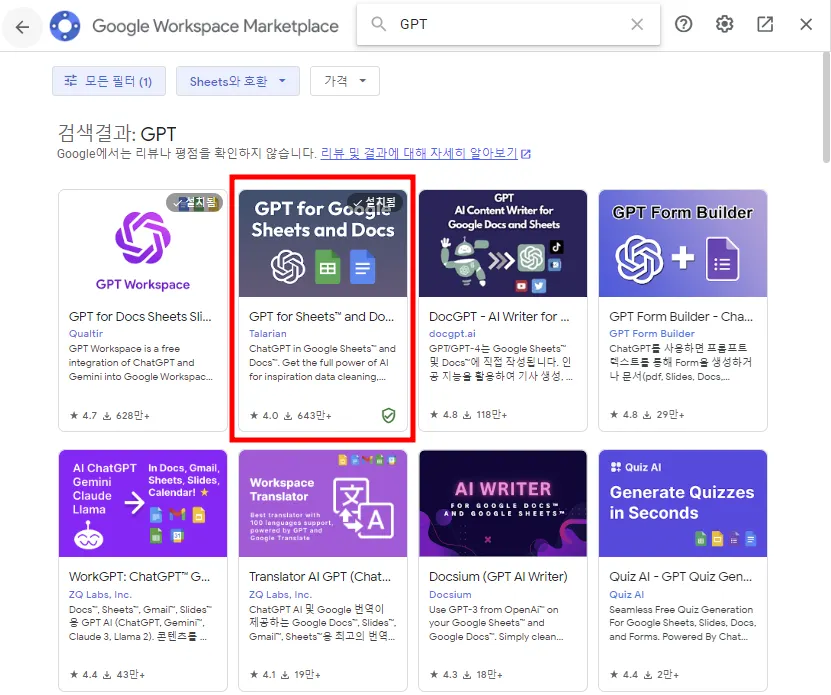Close the Marketplace dialog
This screenshot has height=695, width=831.
pos(806,24)
